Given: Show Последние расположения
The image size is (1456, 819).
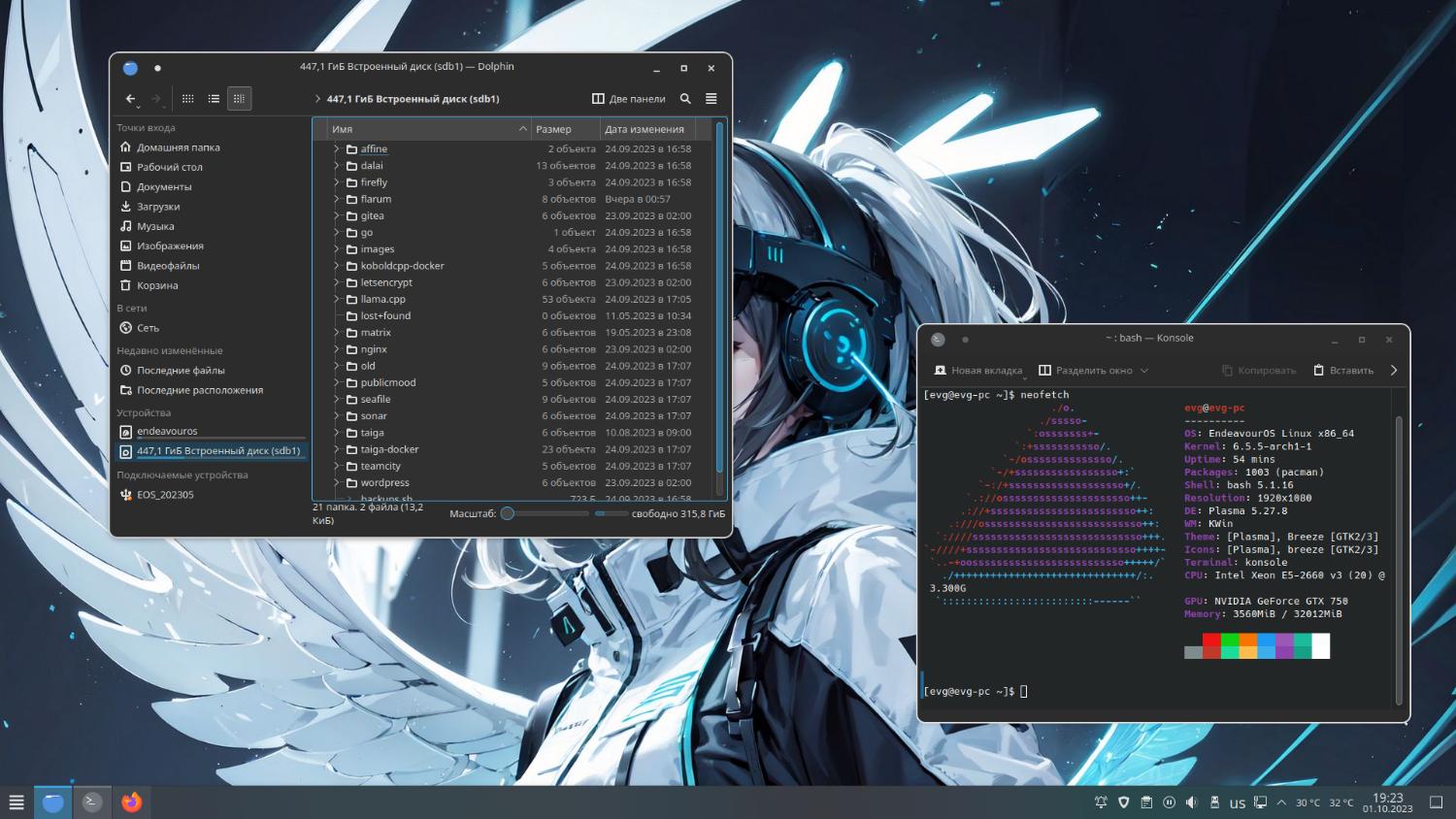Looking at the screenshot, I should coord(200,390).
